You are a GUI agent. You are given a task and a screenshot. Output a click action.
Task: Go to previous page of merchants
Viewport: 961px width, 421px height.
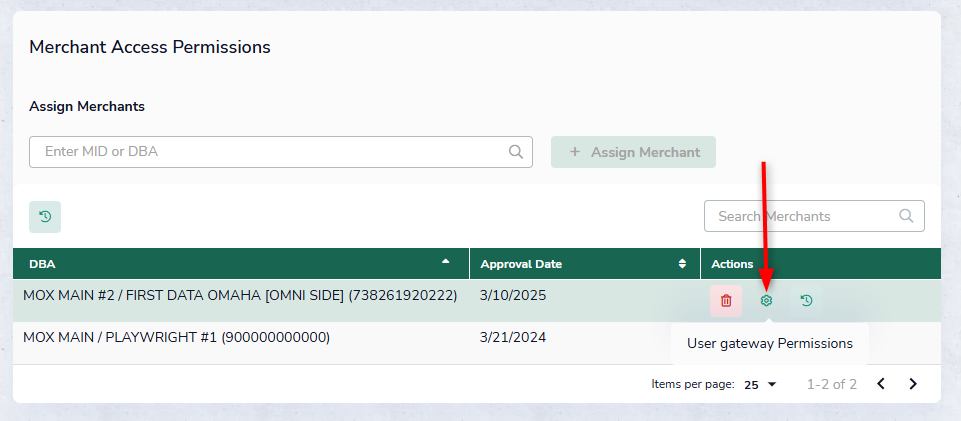click(x=881, y=384)
